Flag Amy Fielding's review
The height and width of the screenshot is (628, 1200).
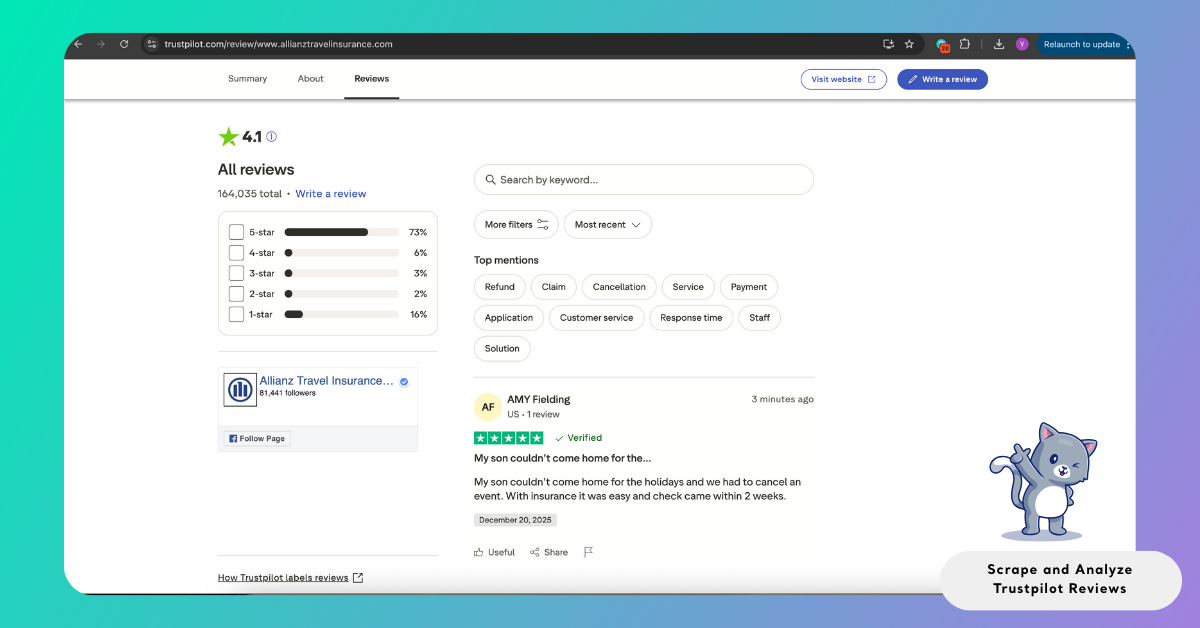[x=588, y=552]
